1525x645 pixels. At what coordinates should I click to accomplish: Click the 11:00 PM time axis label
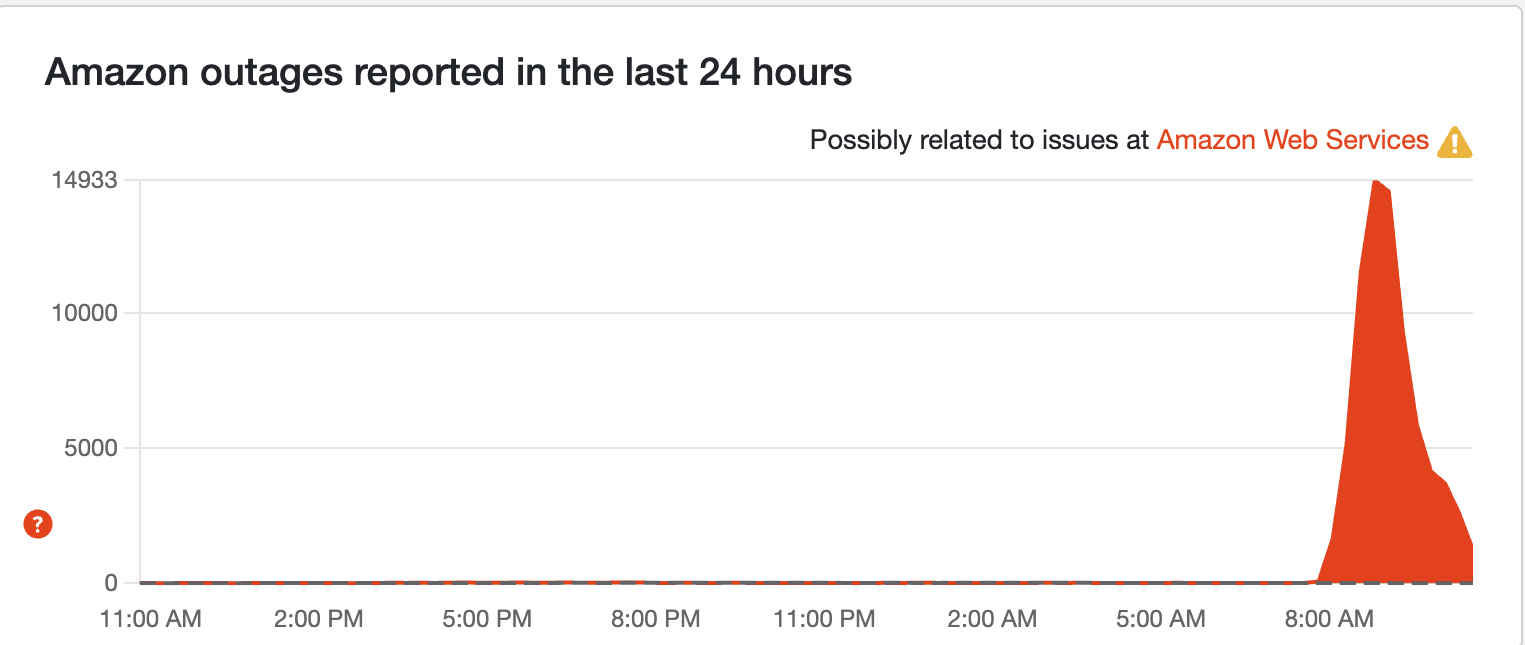click(x=824, y=620)
